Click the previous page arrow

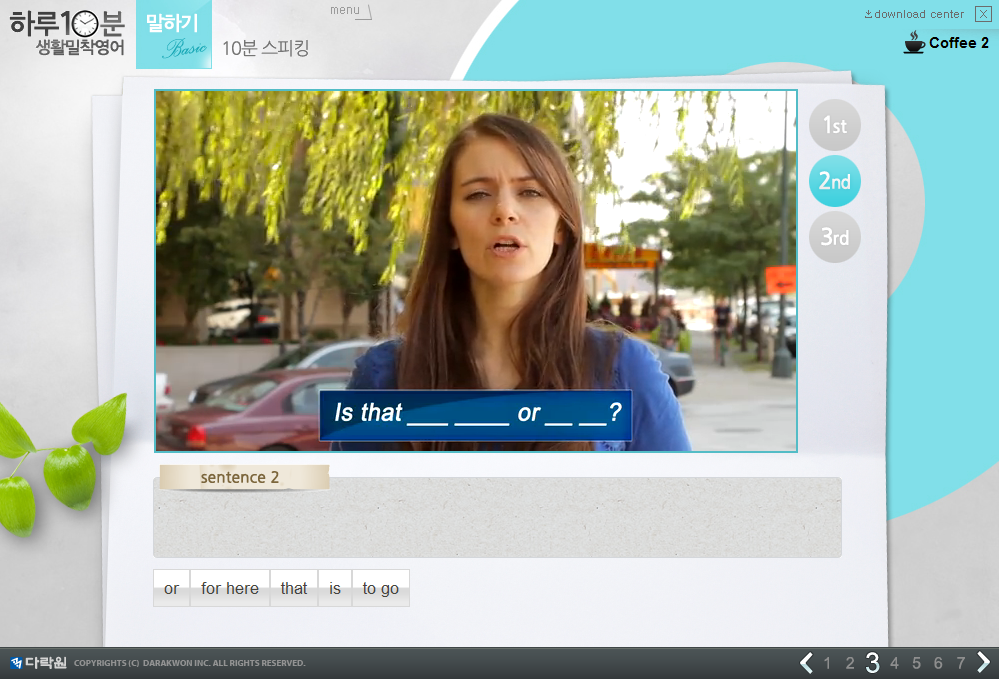(x=806, y=662)
